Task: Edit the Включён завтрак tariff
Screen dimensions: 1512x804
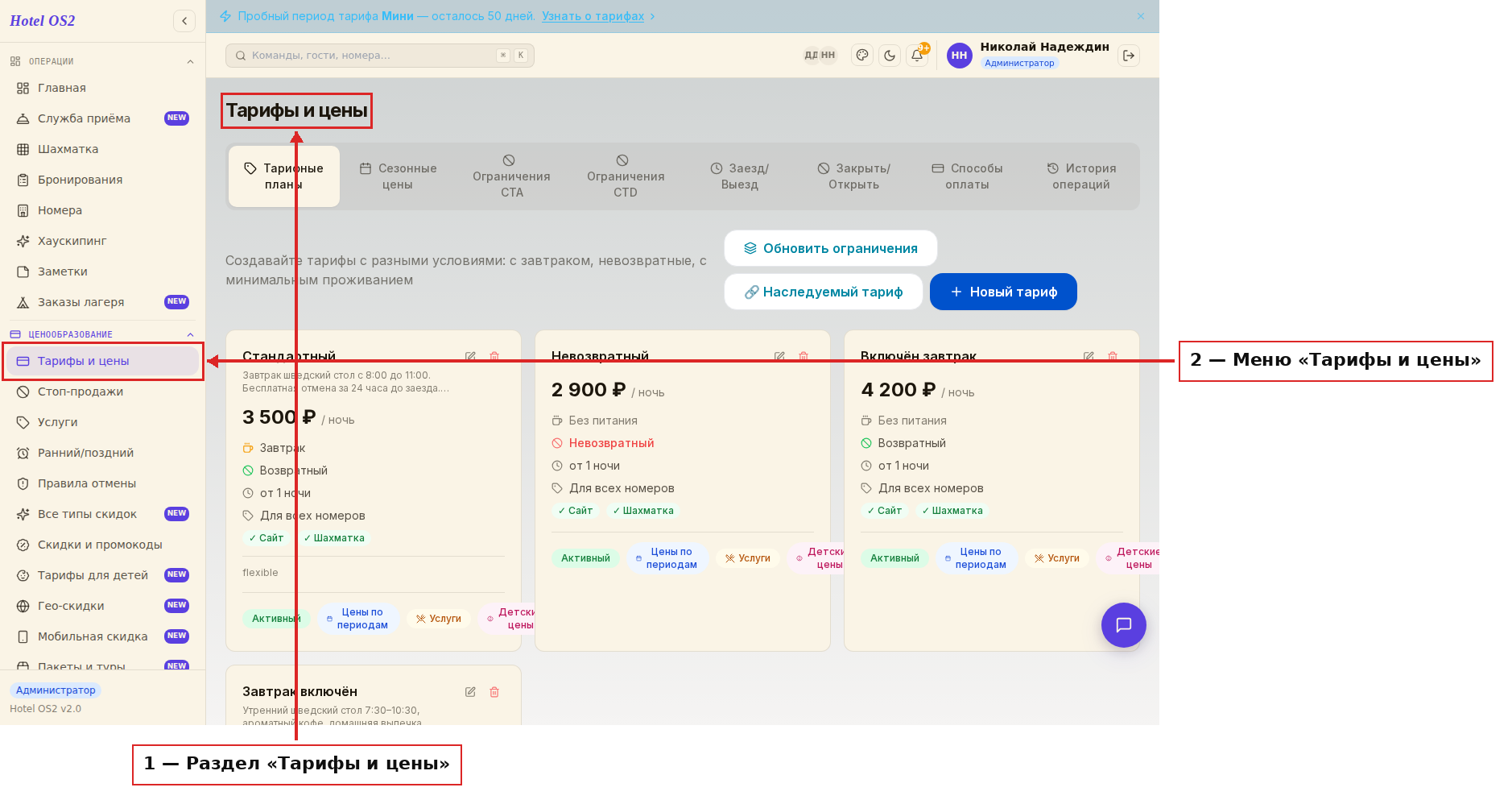Action: [1089, 356]
